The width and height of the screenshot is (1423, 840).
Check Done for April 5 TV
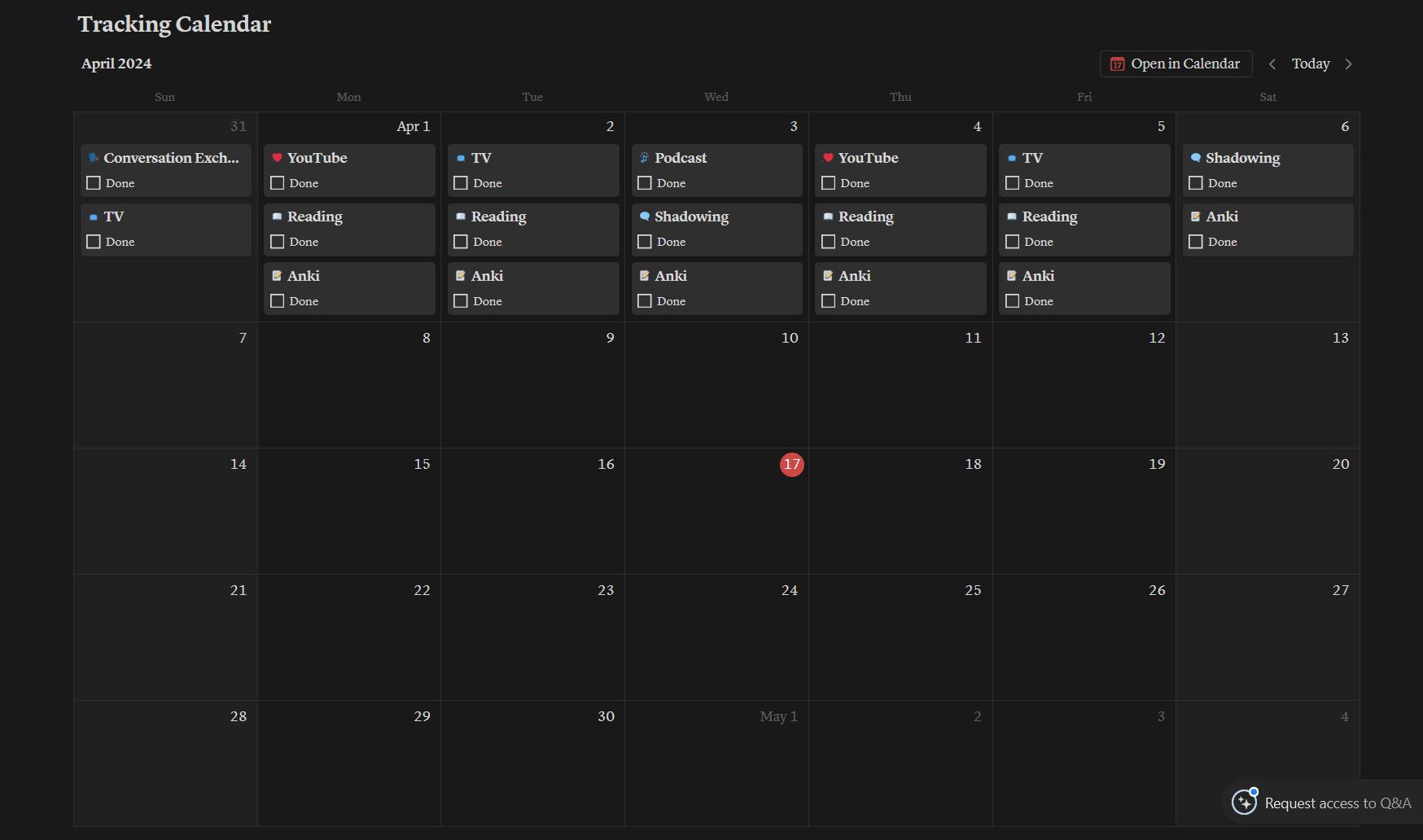[x=1013, y=183]
